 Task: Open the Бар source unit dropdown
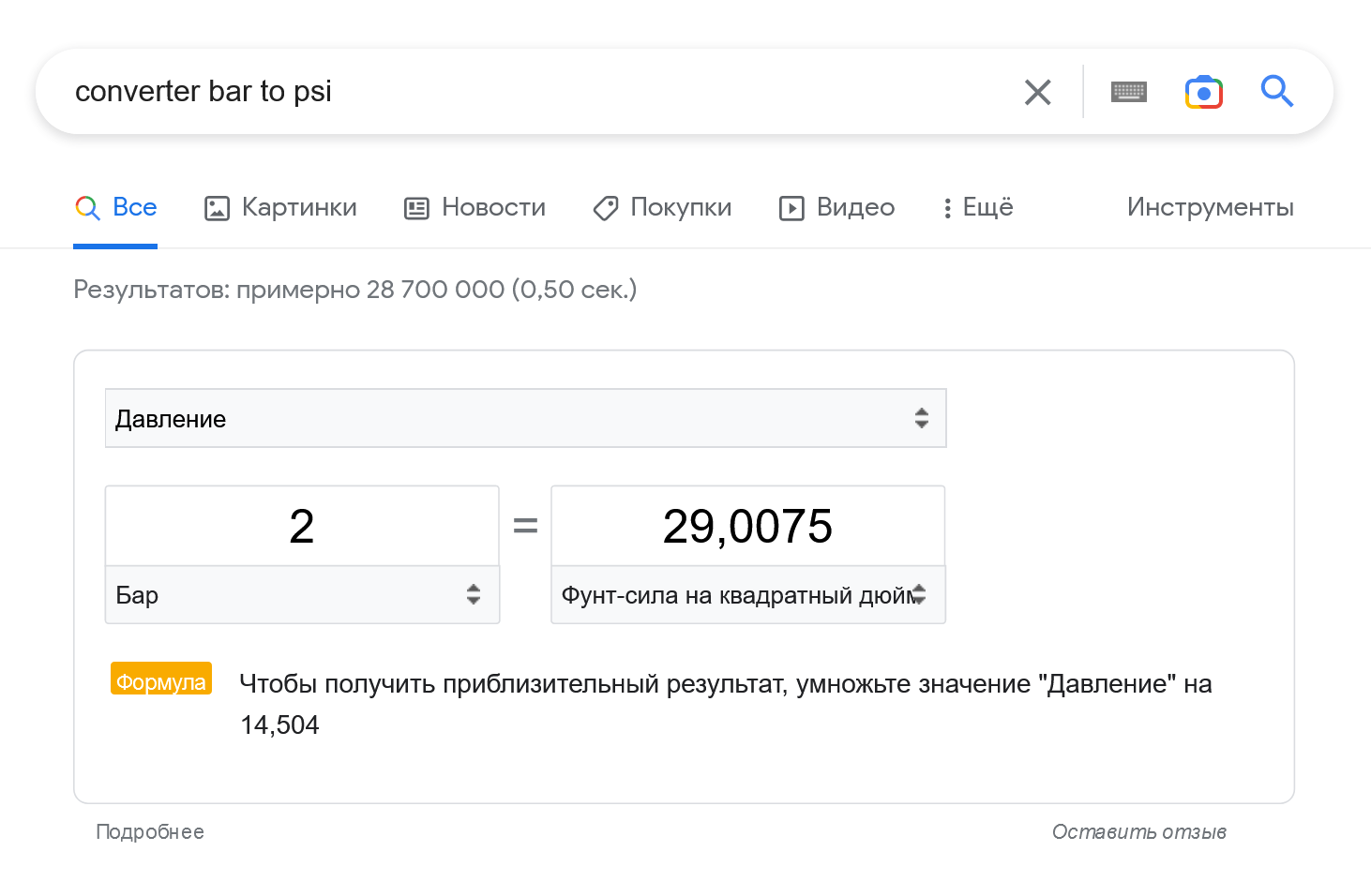pyautogui.click(x=302, y=594)
